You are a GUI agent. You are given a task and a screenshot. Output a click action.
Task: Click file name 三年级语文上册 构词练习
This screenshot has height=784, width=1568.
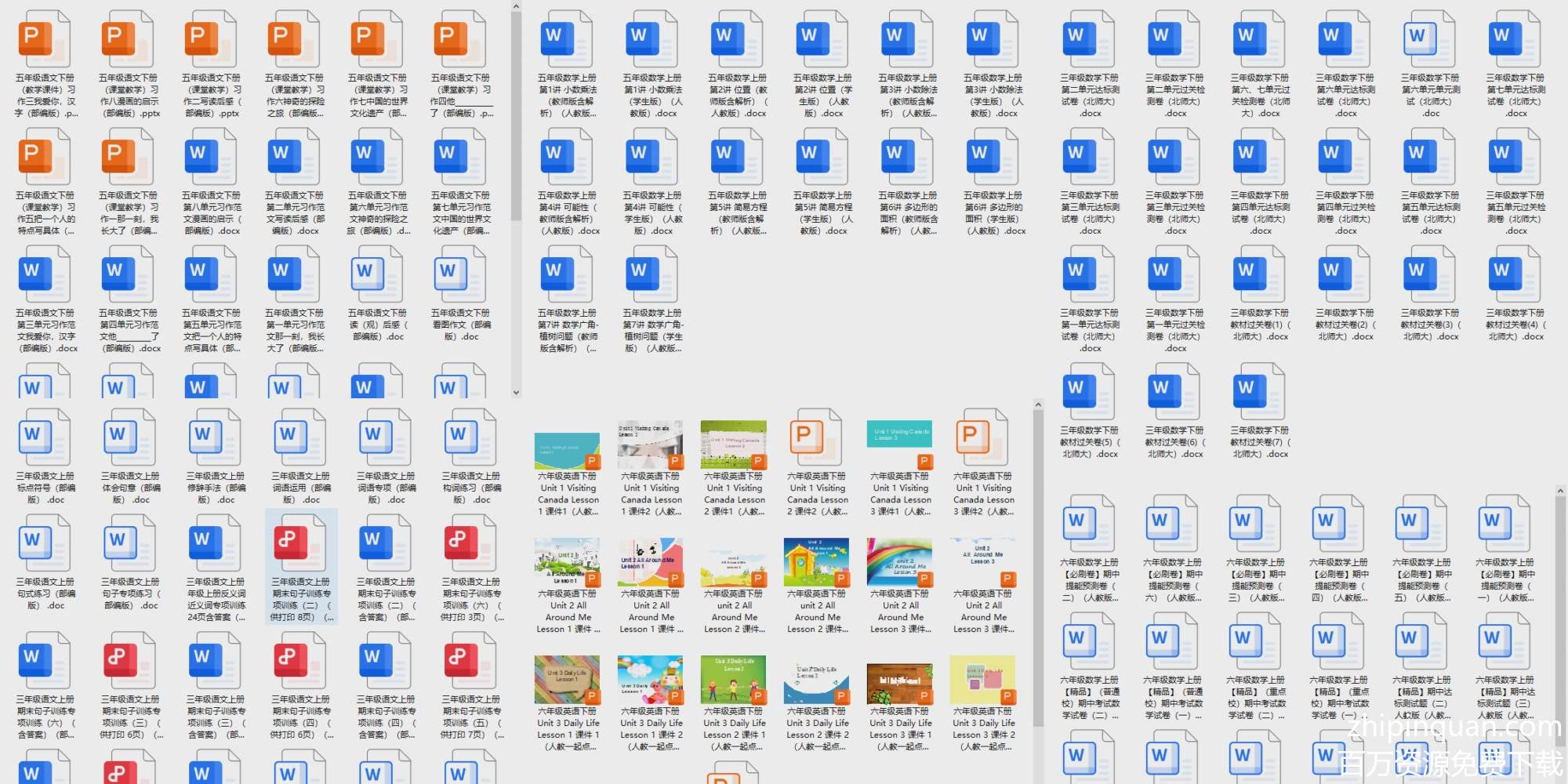pyautogui.click(x=471, y=488)
